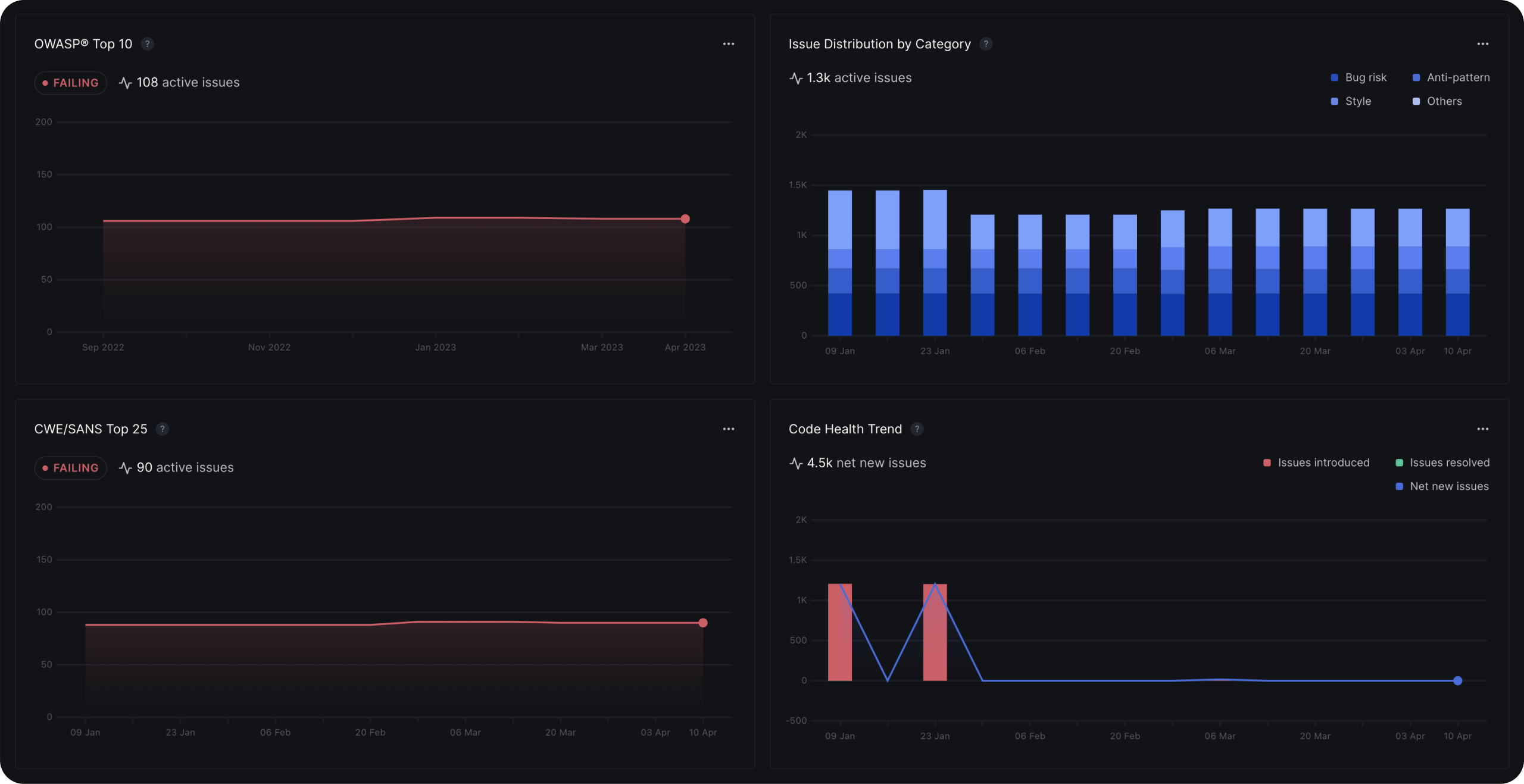Click pulse icon beside 4.5k net new issues

[796, 463]
